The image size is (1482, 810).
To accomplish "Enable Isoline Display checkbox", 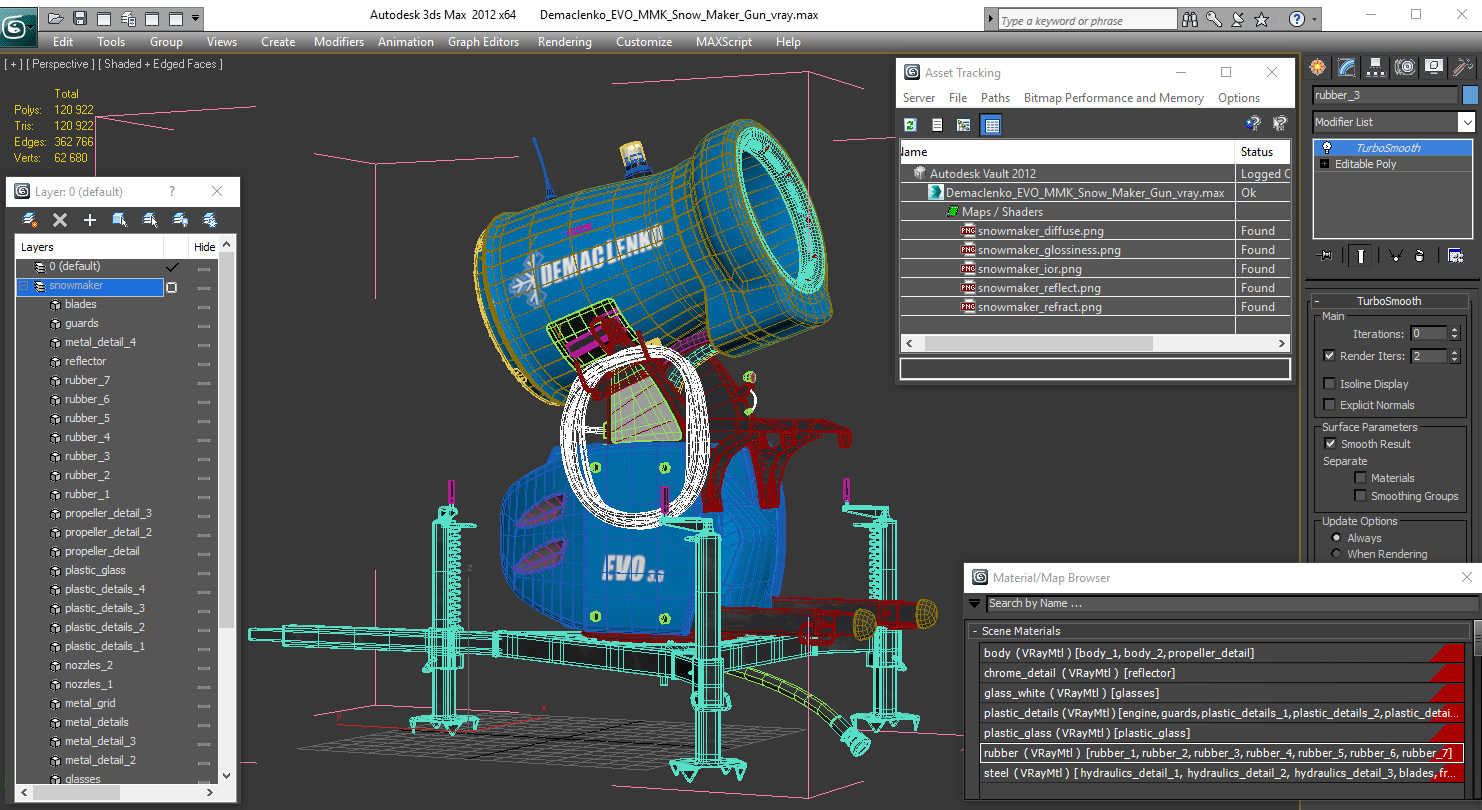I will (x=1329, y=383).
